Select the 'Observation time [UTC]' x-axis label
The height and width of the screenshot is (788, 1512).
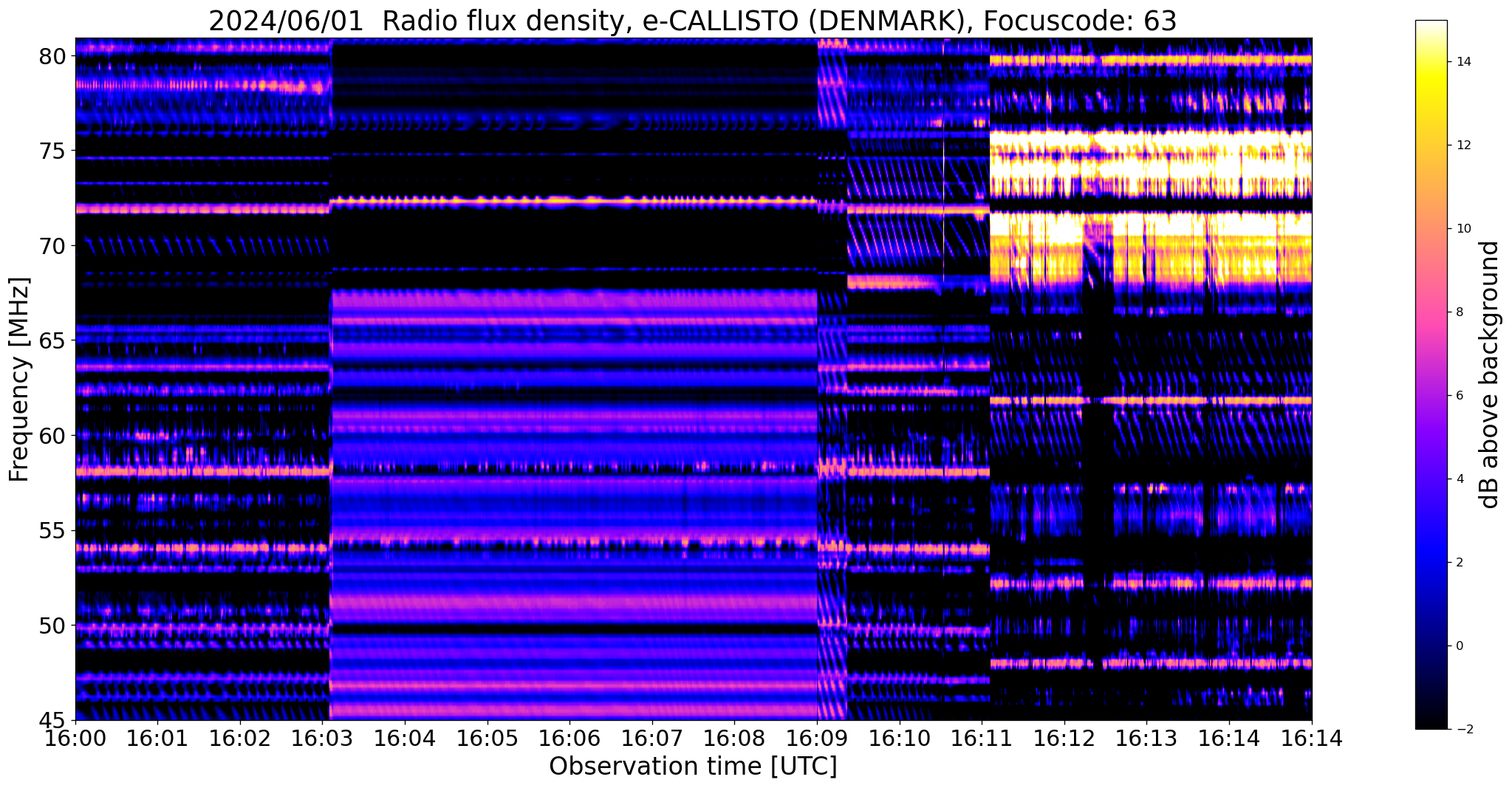(x=693, y=767)
